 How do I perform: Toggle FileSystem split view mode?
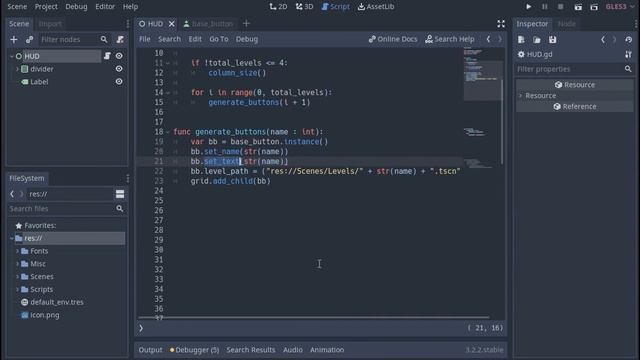tap(120, 194)
